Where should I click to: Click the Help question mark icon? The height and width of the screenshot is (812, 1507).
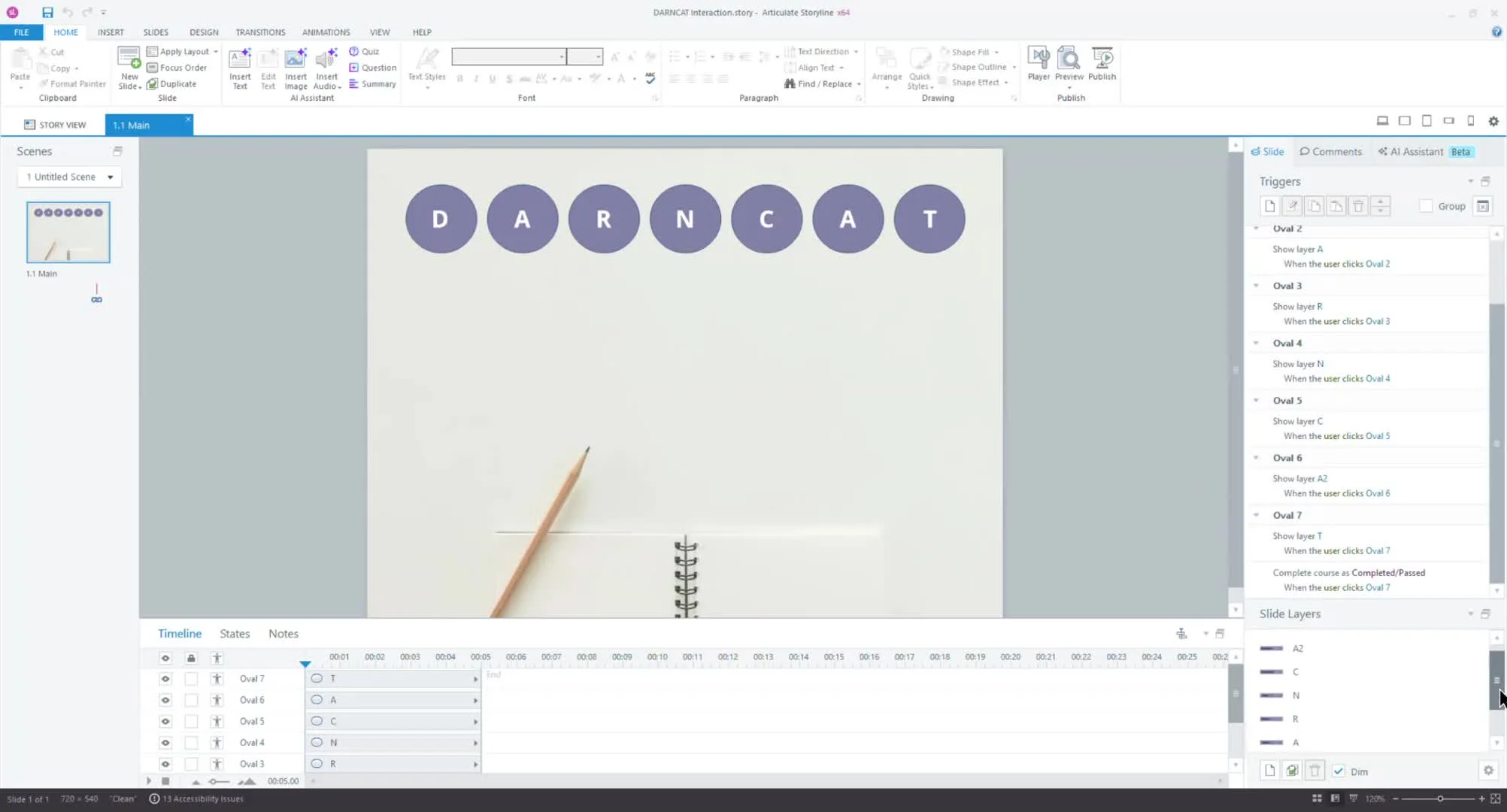[1496, 32]
